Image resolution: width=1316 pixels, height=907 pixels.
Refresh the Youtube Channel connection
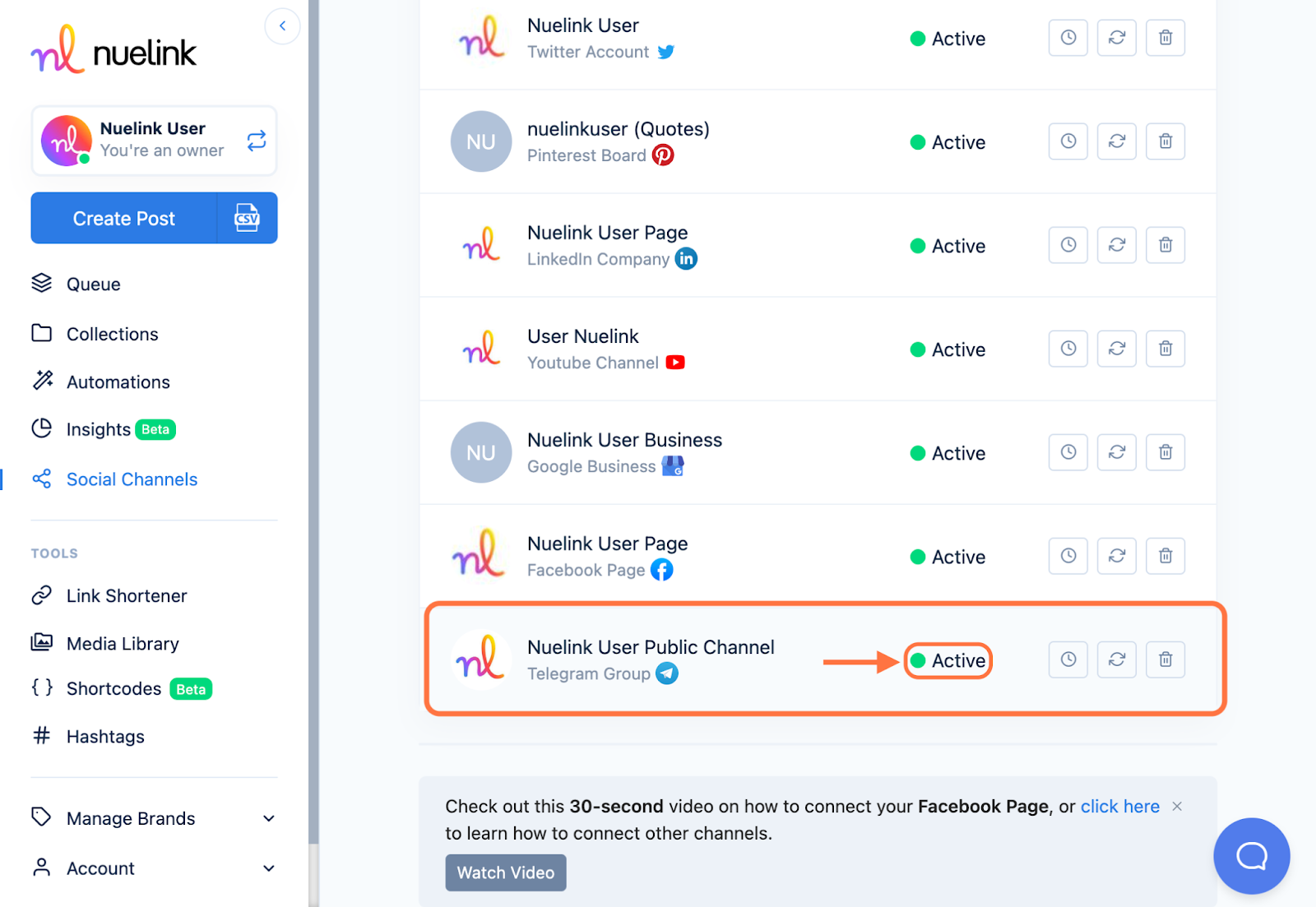(1116, 349)
